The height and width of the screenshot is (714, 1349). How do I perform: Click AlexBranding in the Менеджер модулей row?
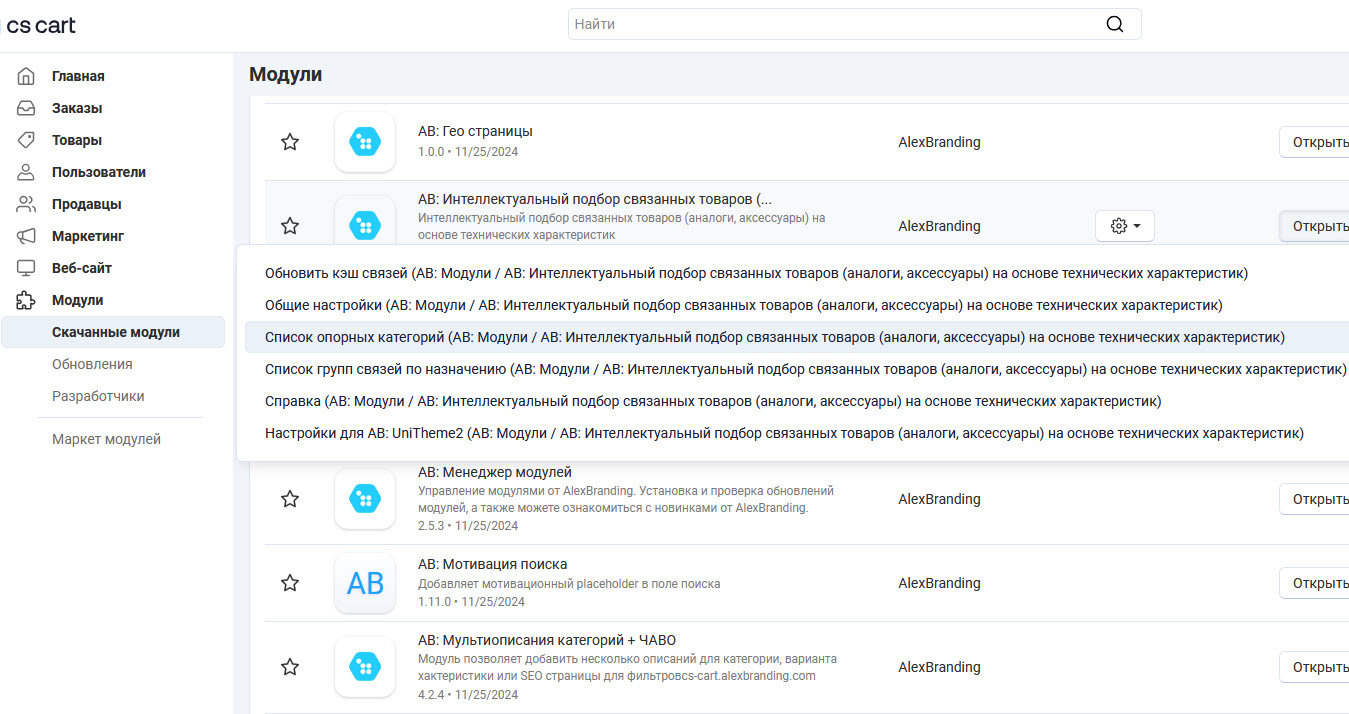pyautogui.click(x=939, y=499)
